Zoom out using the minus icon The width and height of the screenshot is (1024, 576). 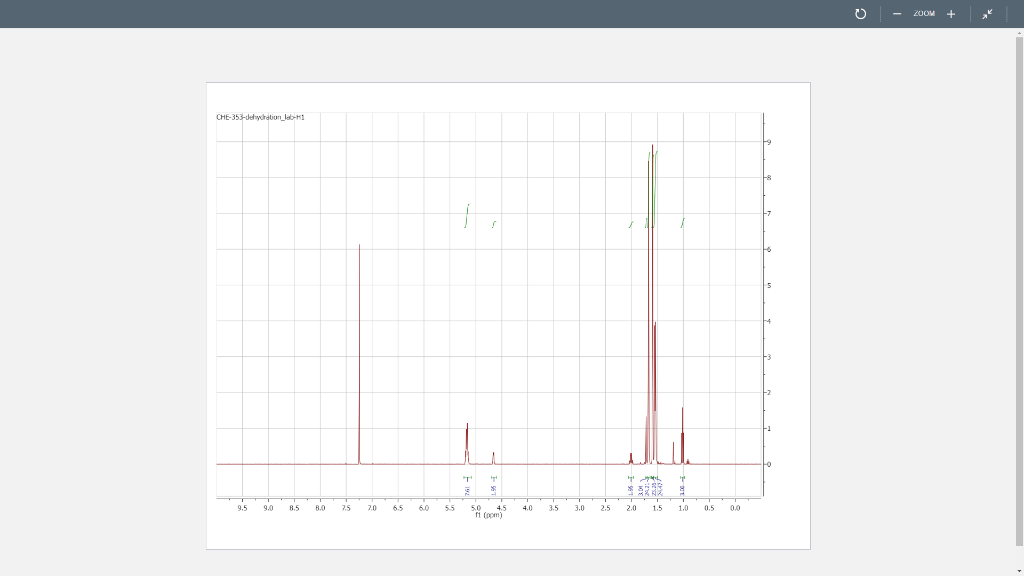(897, 14)
